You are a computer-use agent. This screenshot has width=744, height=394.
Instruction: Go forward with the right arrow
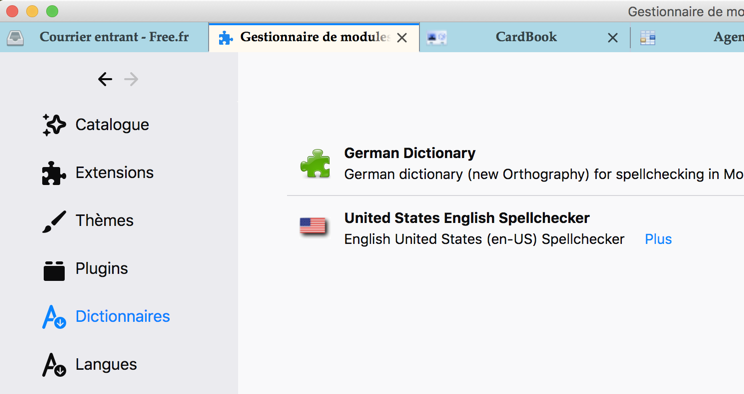pos(131,79)
